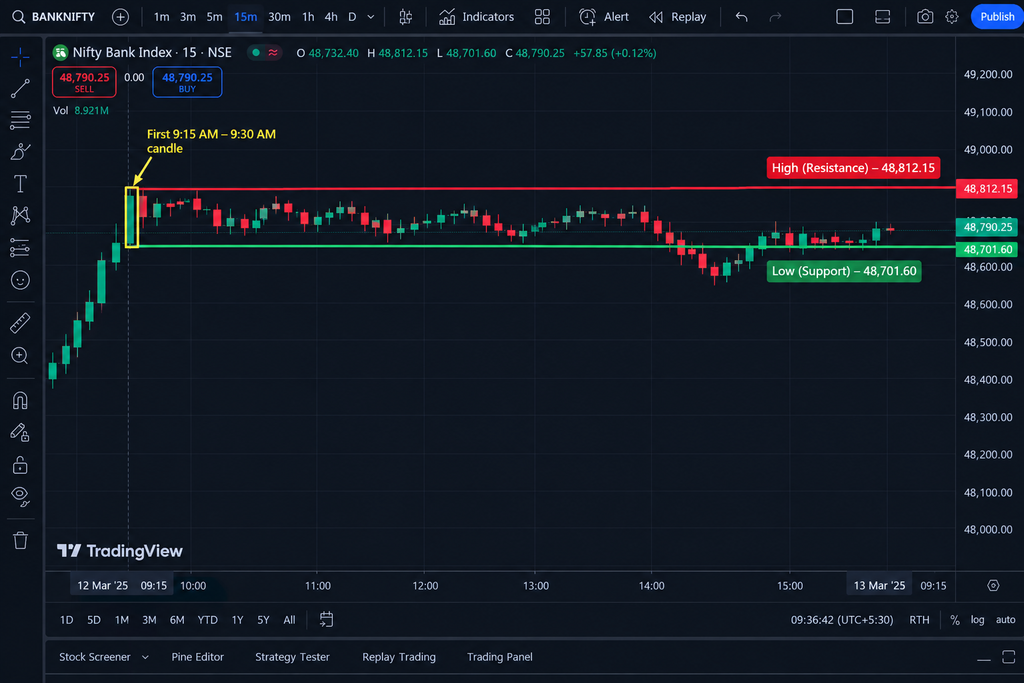1024x683 pixels.
Task: Redo the last chart action
Action: click(775, 17)
